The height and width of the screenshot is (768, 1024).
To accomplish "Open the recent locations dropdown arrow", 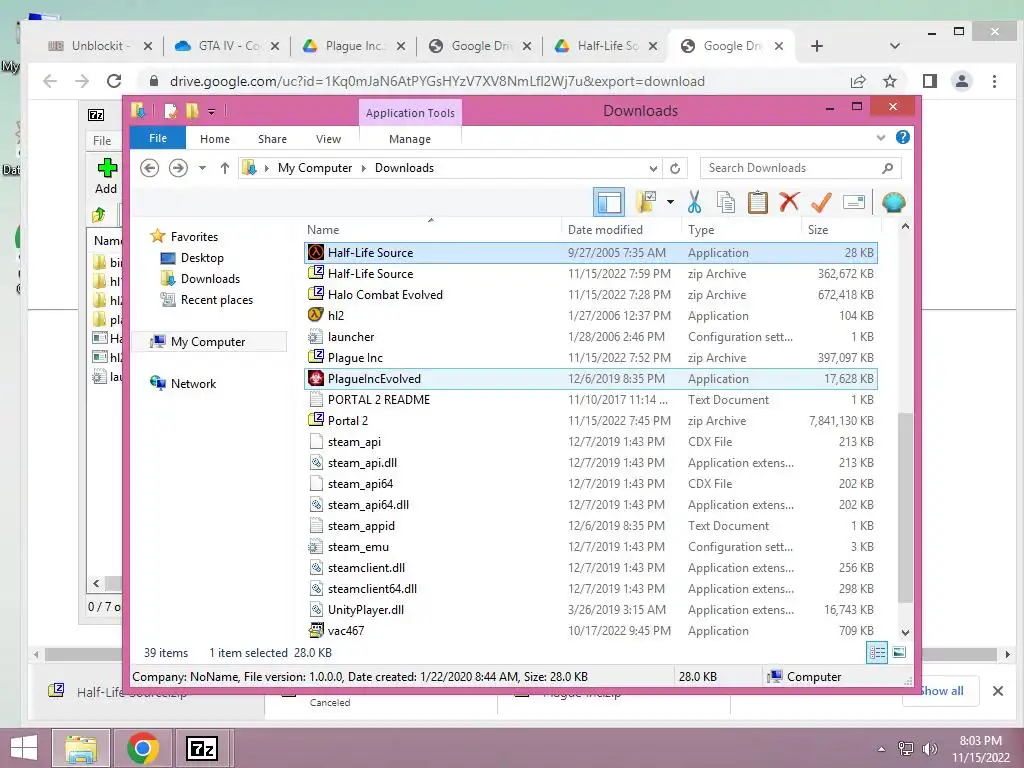I will (x=202, y=168).
